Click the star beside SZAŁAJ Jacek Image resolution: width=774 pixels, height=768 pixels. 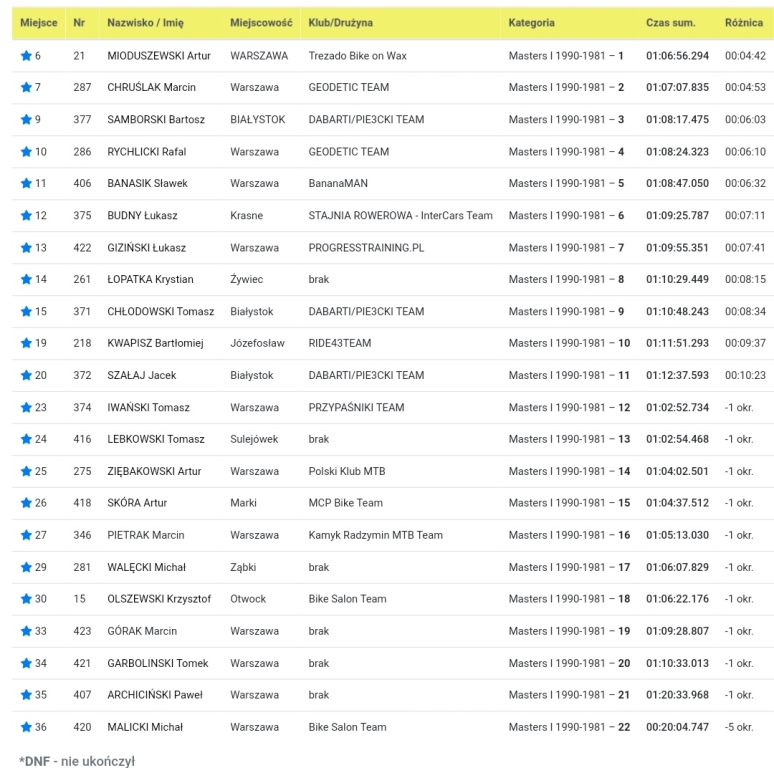click(x=26, y=375)
